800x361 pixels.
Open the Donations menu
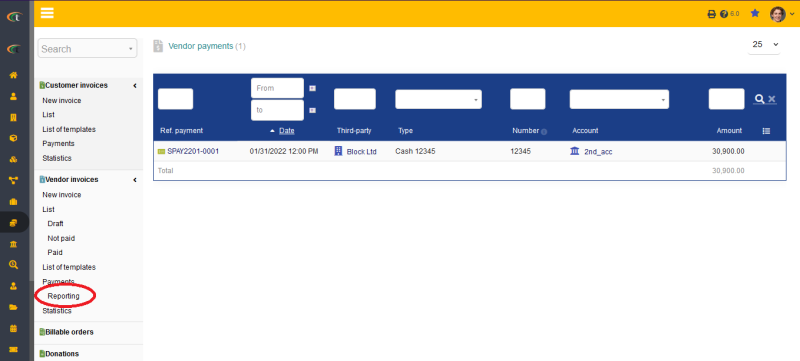point(62,354)
